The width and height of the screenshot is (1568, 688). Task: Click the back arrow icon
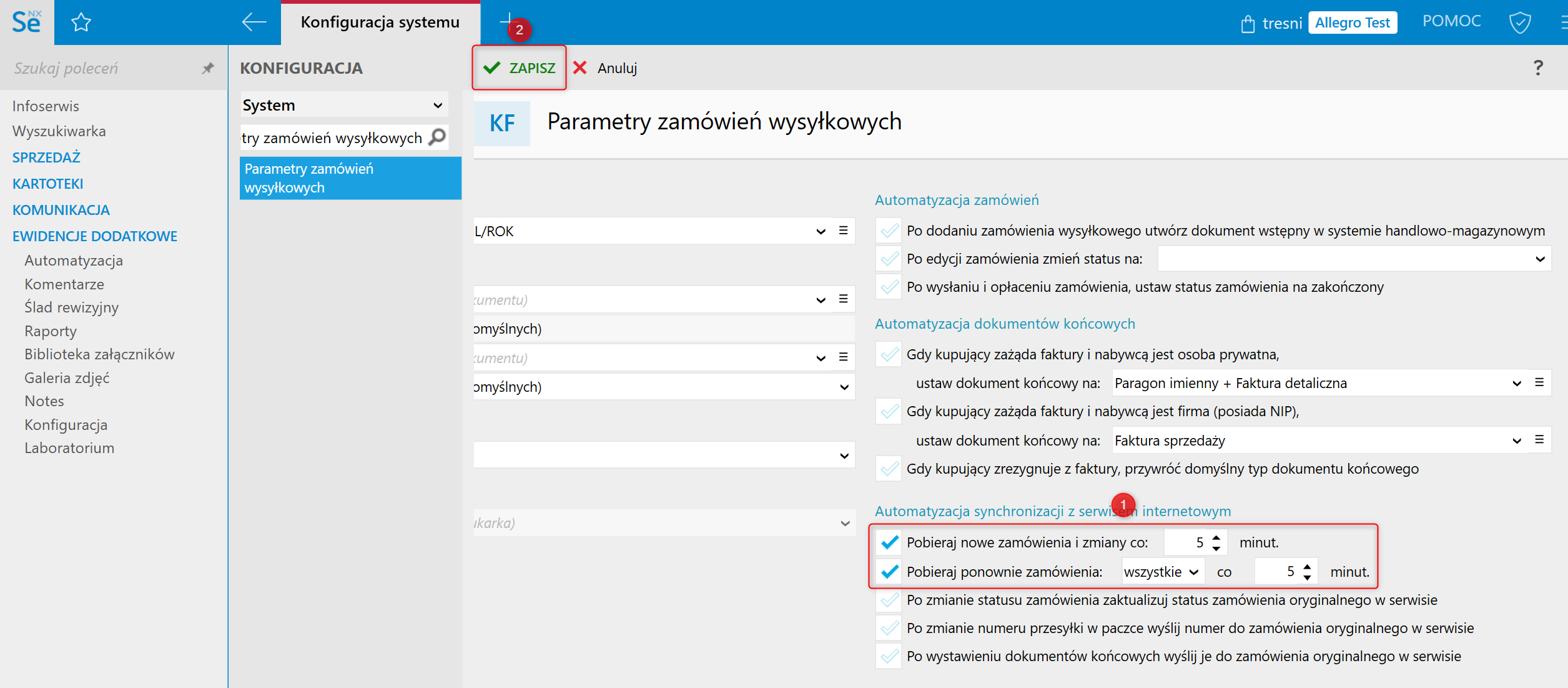tap(254, 22)
